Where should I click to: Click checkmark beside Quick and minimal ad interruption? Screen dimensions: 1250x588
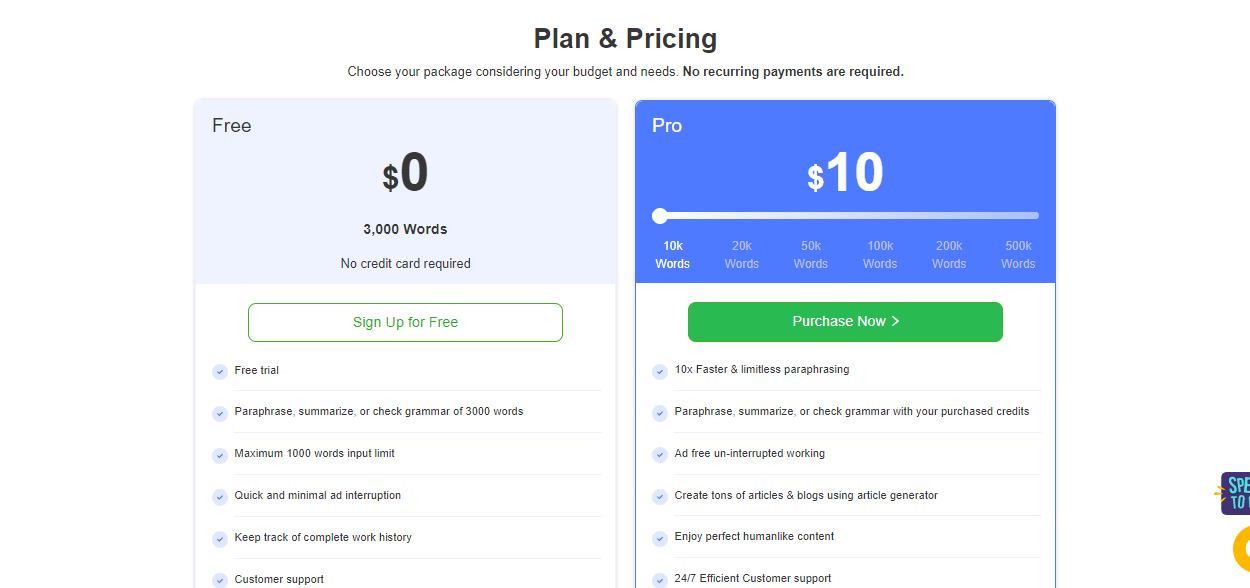(220, 497)
